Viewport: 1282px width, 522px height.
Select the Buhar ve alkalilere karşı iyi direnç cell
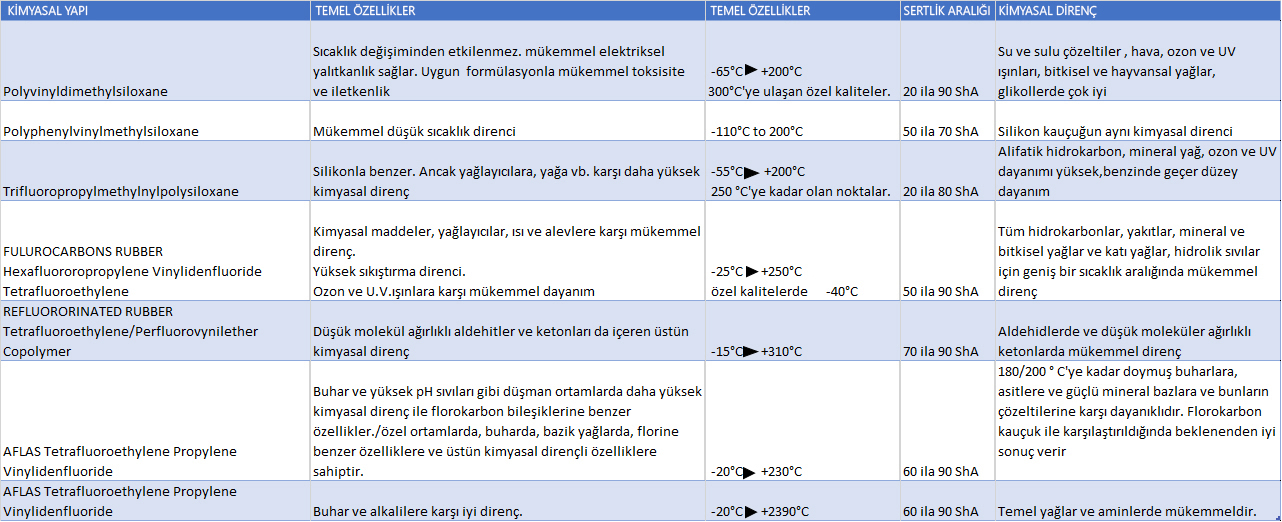508,501
